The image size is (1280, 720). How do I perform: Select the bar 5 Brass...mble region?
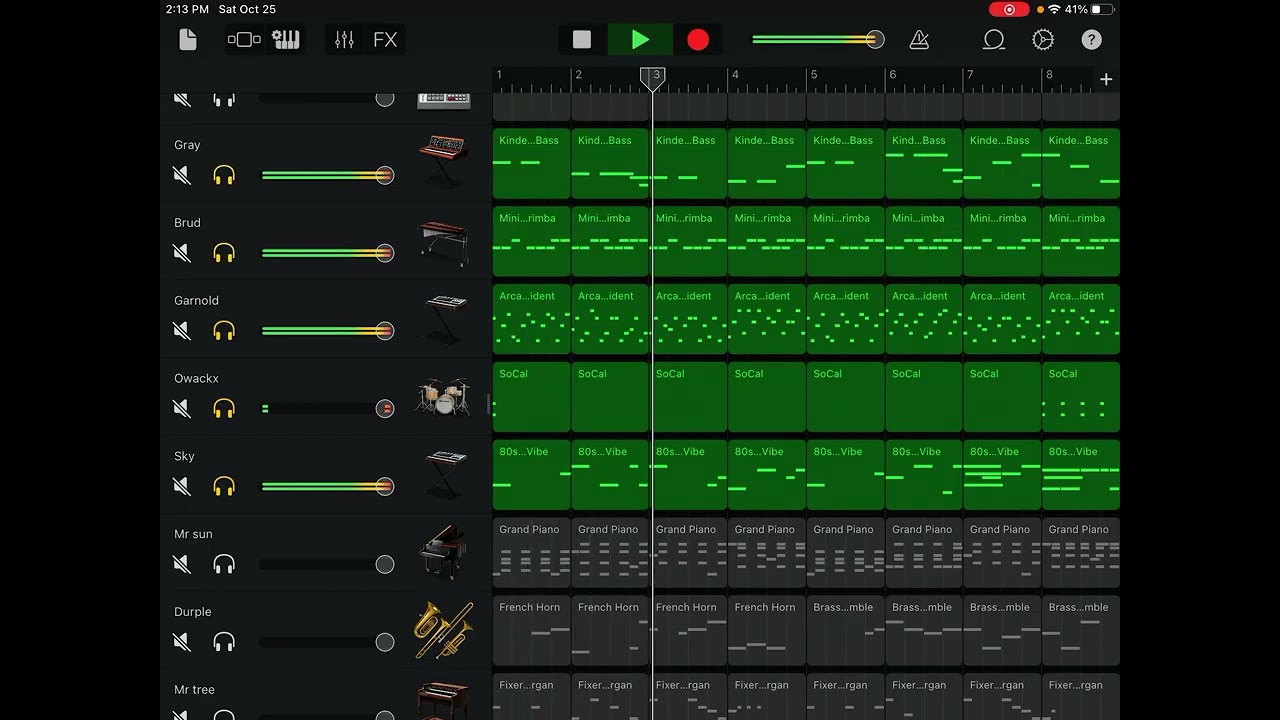[845, 630]
